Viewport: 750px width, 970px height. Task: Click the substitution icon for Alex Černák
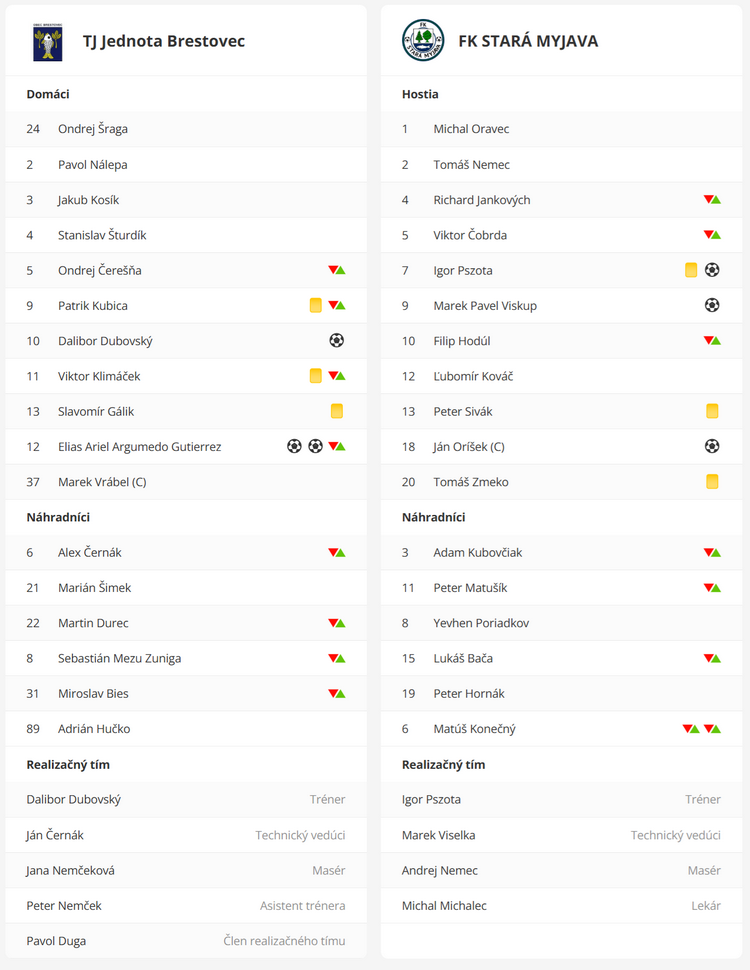[337, 552]
